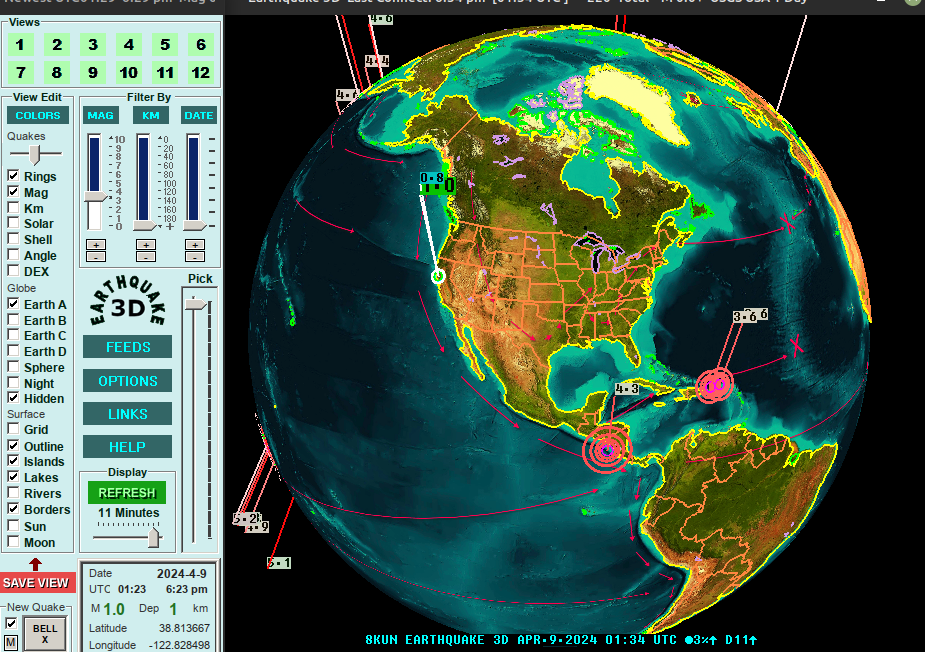
Task: Check the Angle option
Action: coord(13,255)
